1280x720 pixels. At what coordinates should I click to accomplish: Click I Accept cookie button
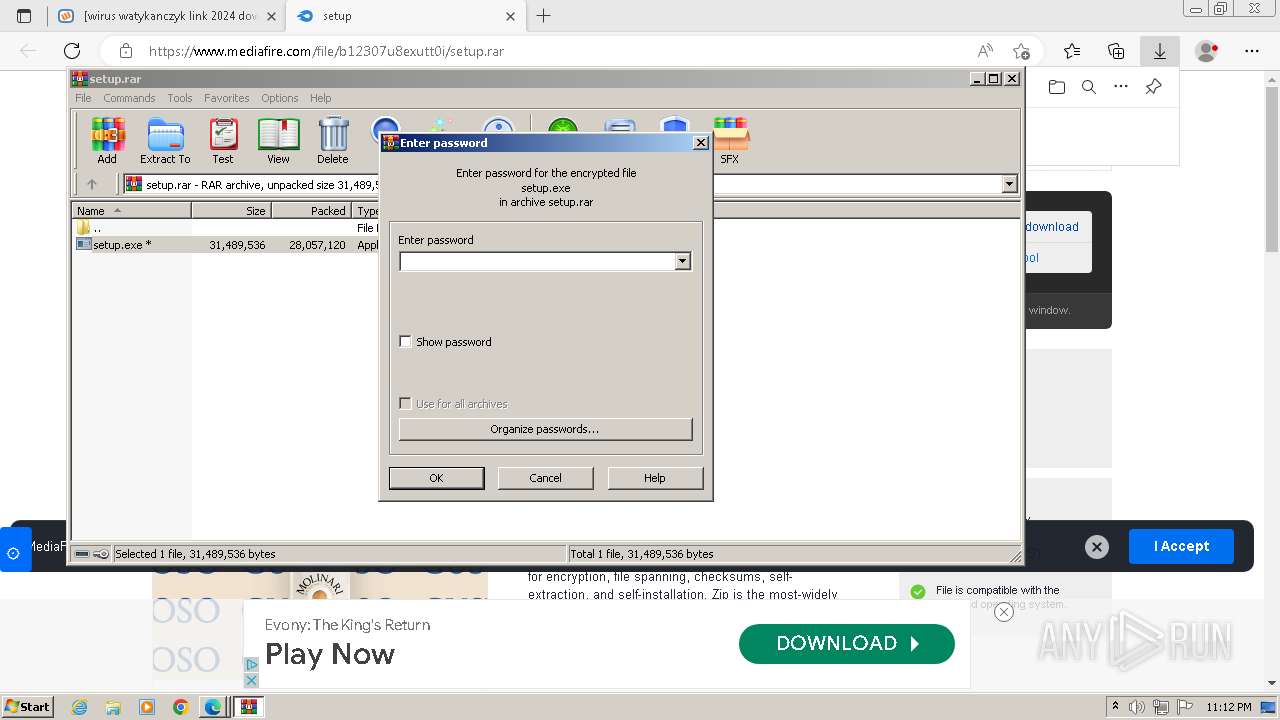pos(1181,546)
